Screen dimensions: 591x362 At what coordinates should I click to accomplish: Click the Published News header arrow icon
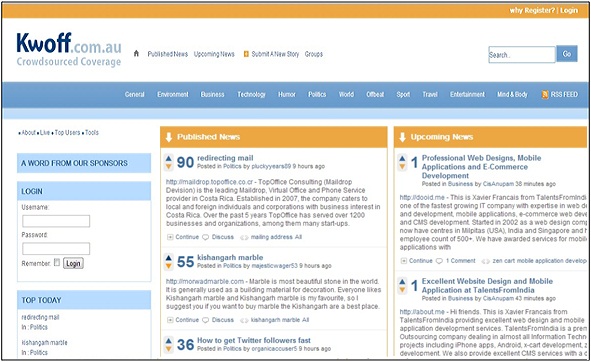(x=168, y=137)
